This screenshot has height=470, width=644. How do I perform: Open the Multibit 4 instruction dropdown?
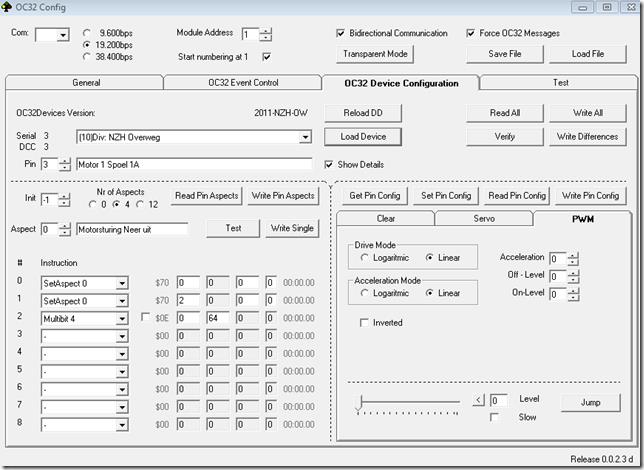[122, 318]
